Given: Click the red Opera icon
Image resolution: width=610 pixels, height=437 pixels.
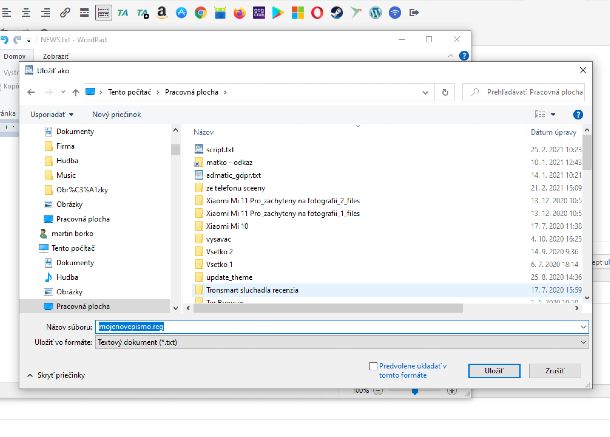Looking at the screenshot, I should (x=317, y=13).
